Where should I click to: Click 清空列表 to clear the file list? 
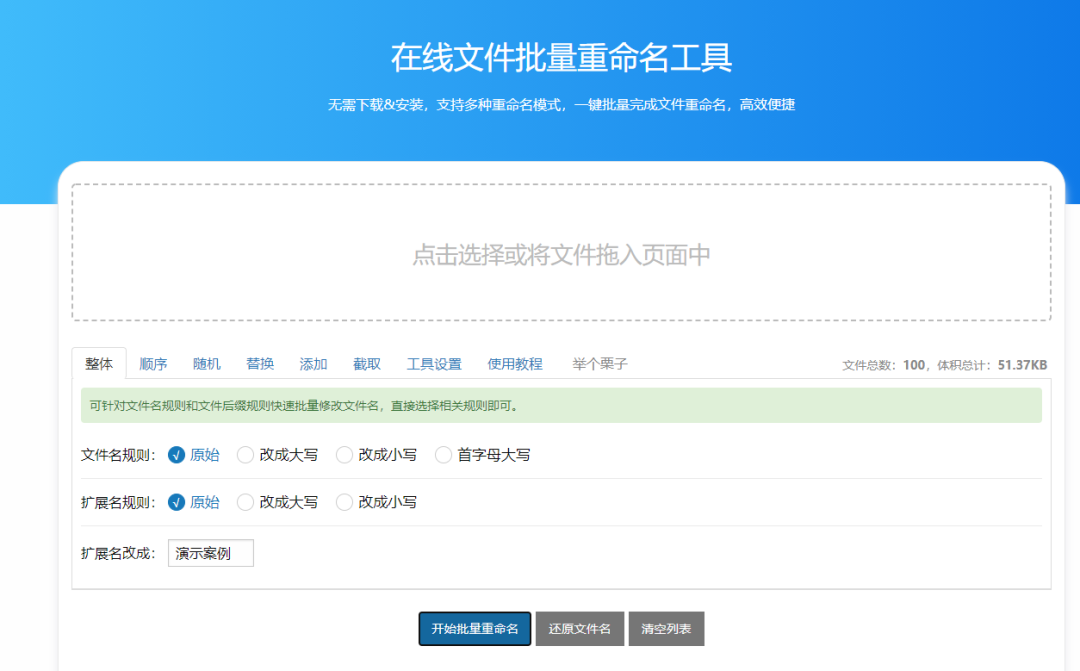667,629
